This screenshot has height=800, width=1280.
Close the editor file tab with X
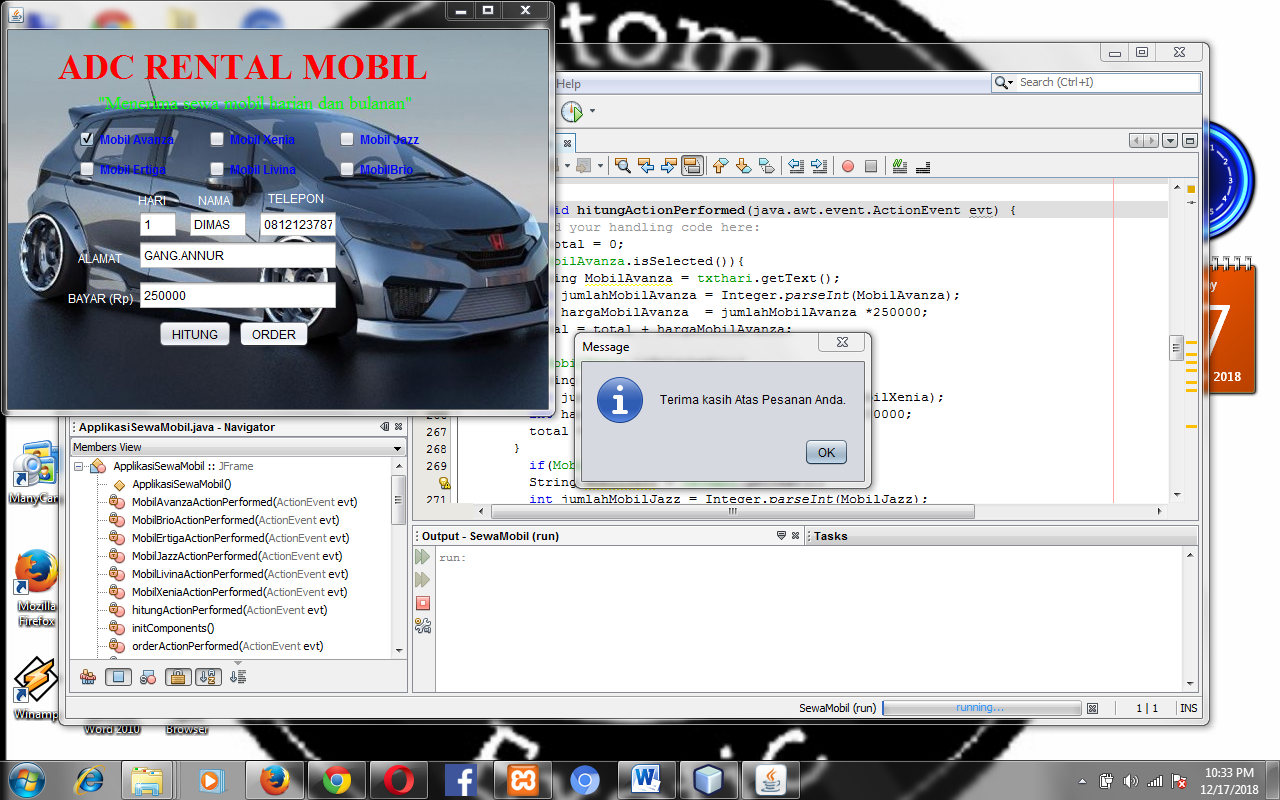click(x=567, y=143)
